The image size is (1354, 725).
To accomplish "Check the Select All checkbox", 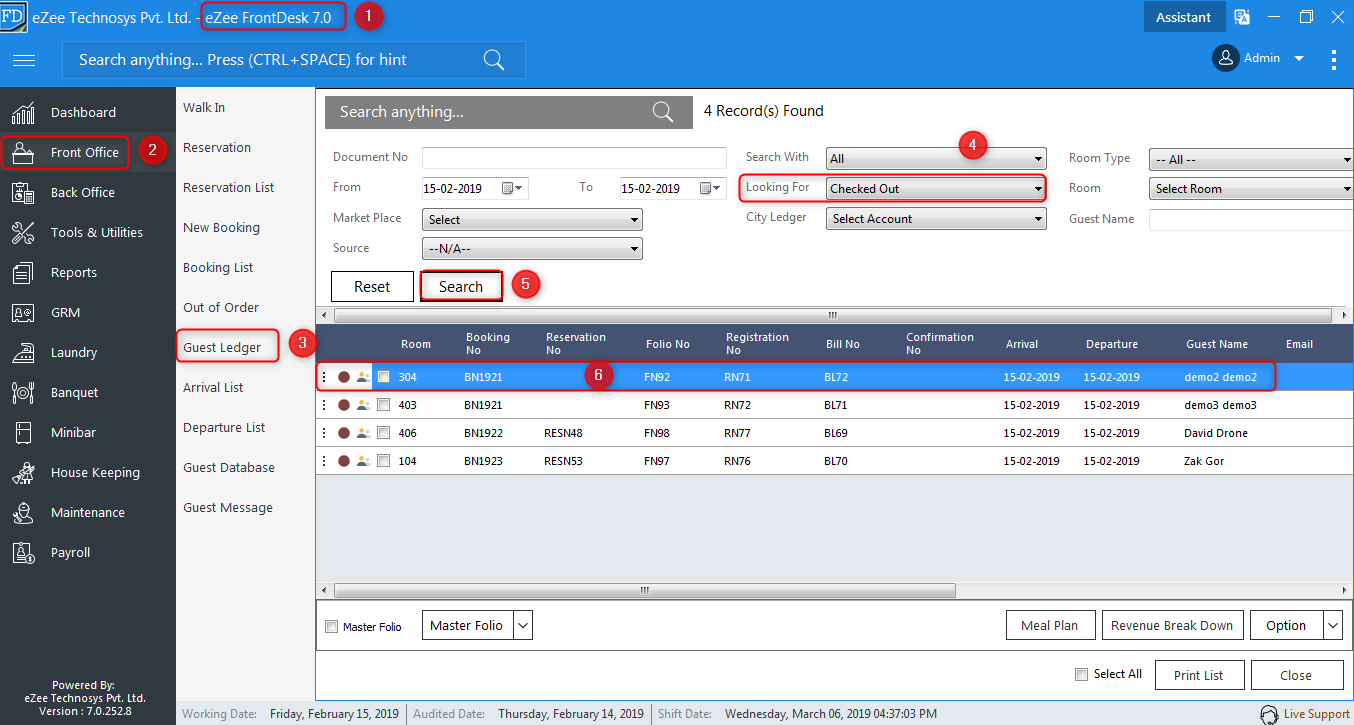I will 1081,674.
